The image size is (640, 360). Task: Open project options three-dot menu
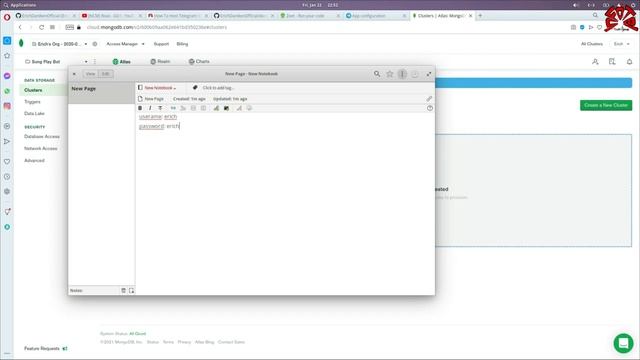click(x=95, y=62)
